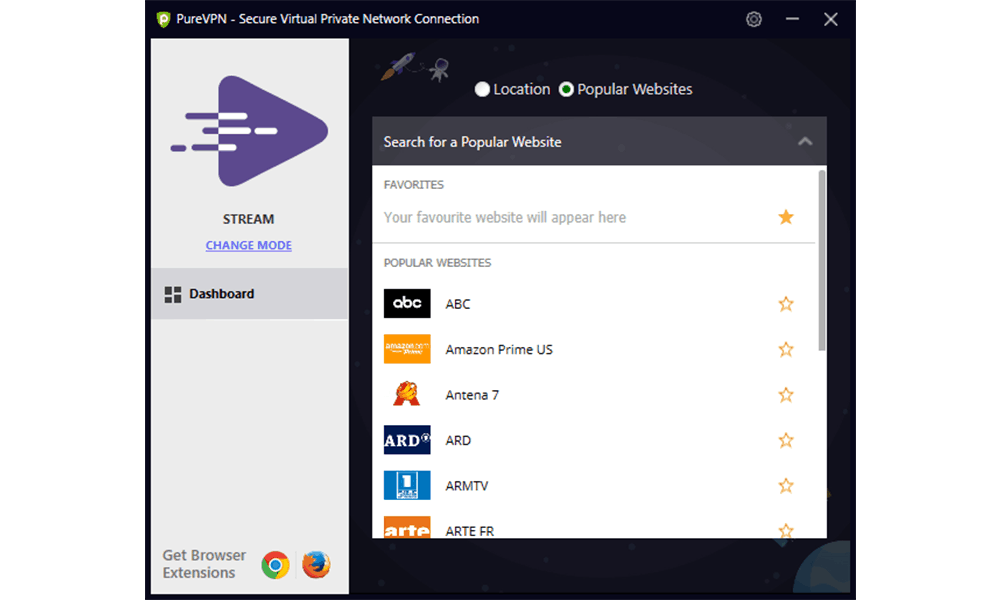Click the Get Browser Extensions label
The image size is (1000, 600).
(x=204, y=564)
